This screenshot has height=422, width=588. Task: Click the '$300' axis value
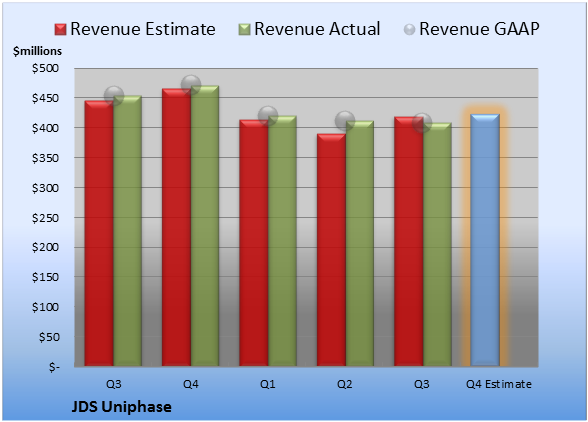(45, 188)
